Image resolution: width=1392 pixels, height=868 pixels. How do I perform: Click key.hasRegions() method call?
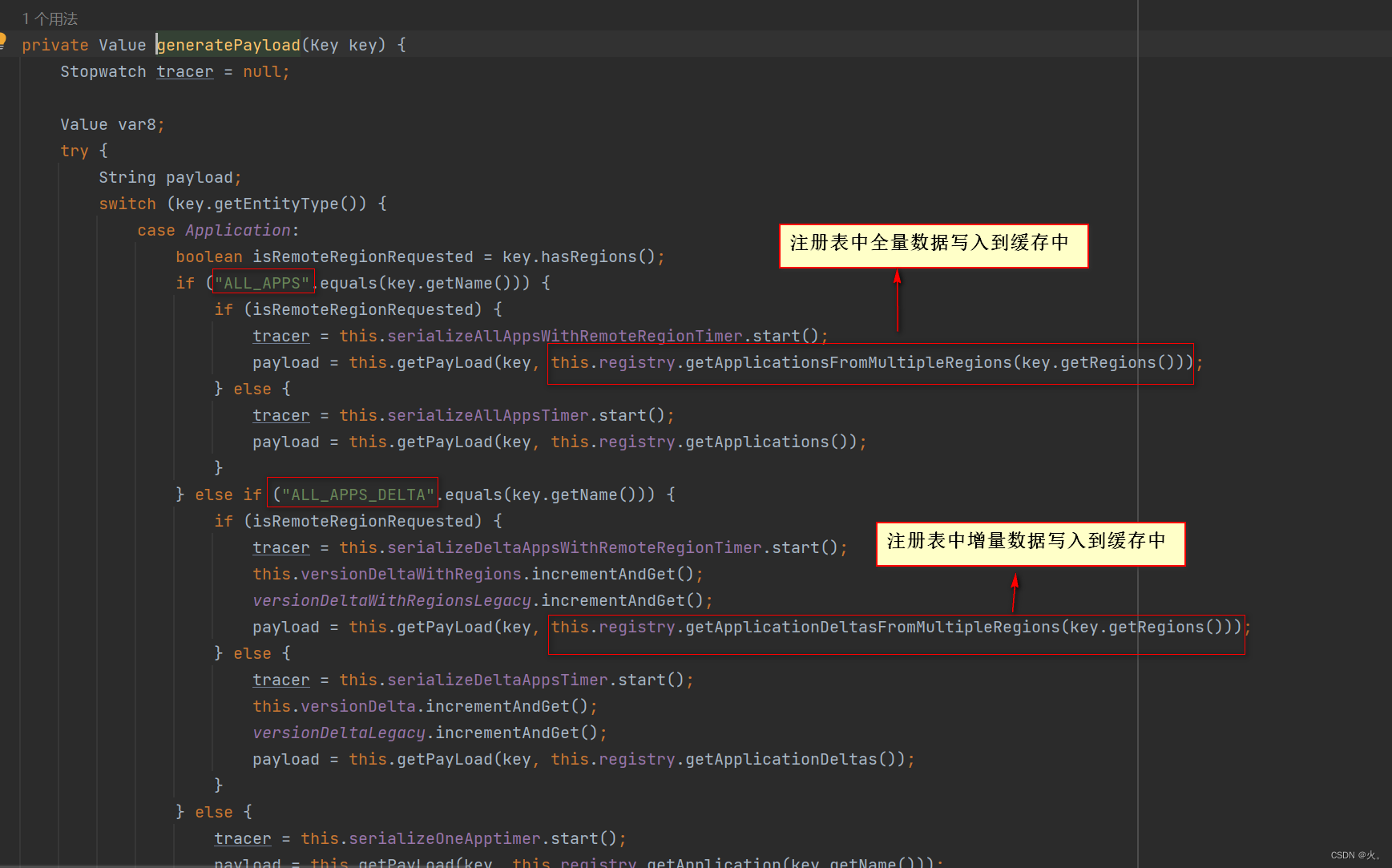[579, 256]
